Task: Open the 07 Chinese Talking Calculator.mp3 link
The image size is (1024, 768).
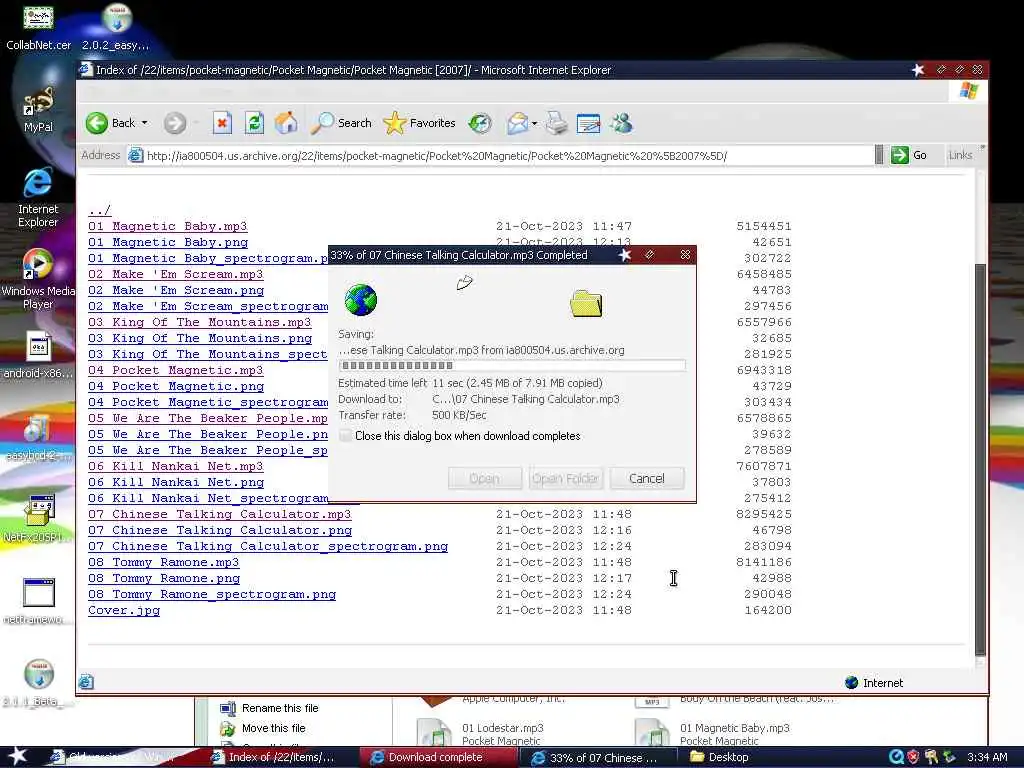Action: pyautogui.click(x=219, y=514)
